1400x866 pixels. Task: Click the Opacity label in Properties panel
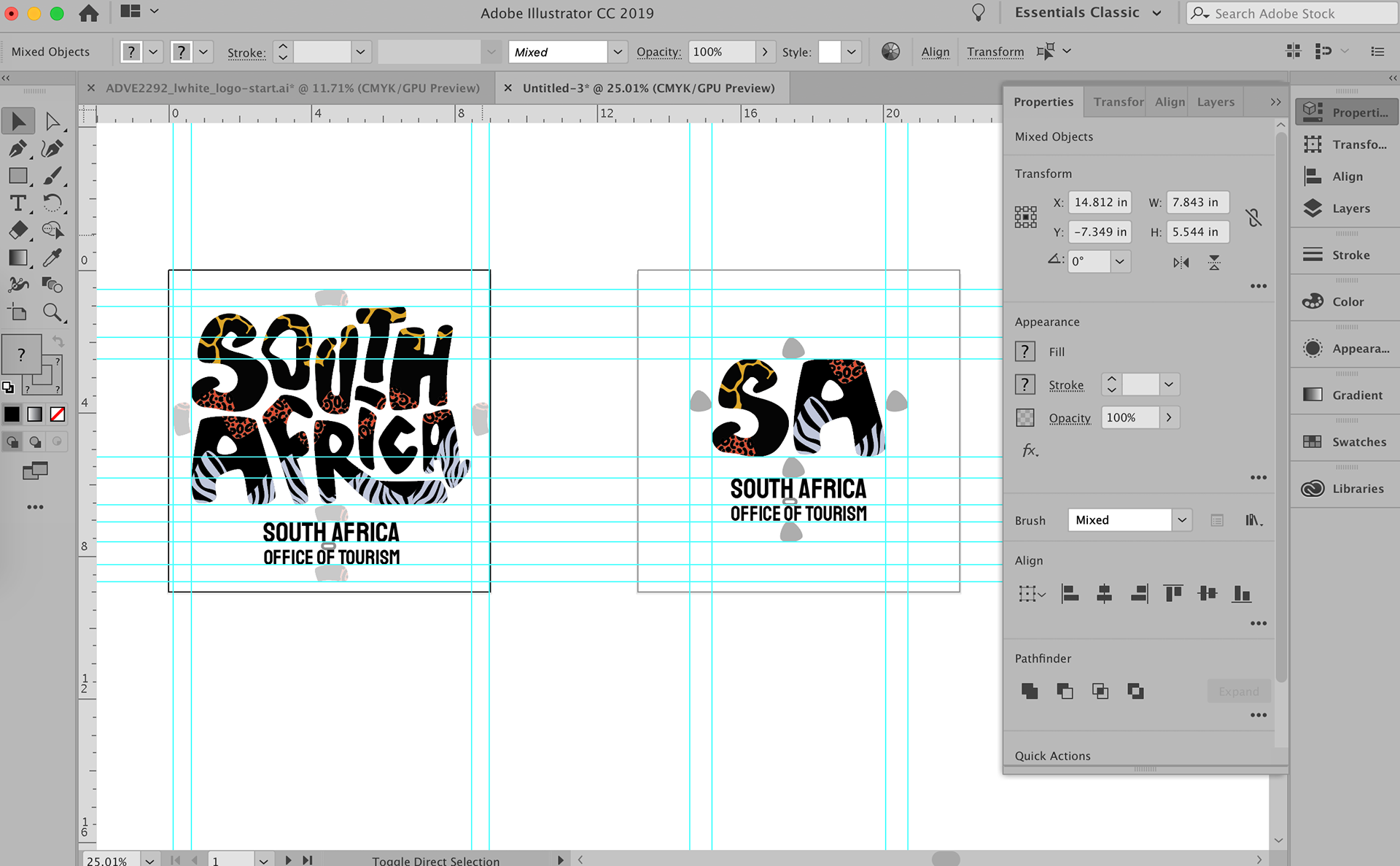point(1070,418)
